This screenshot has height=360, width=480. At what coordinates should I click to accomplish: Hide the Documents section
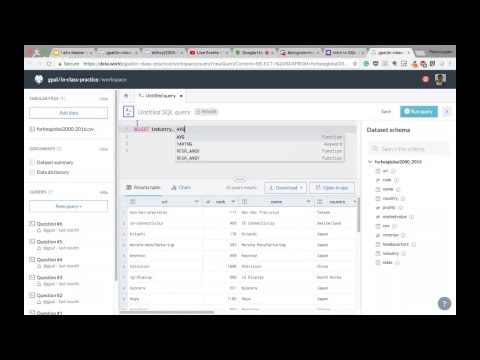104,149
